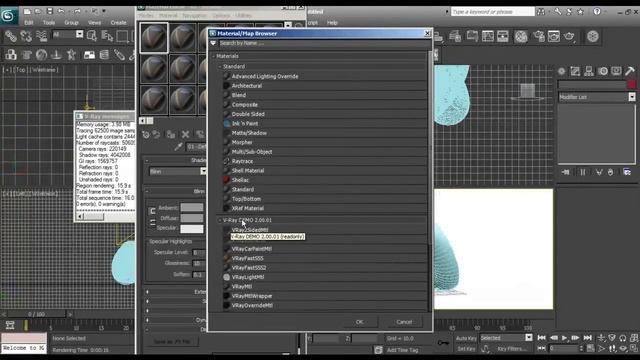Click the Add Time Tag label

coord(402,350)
